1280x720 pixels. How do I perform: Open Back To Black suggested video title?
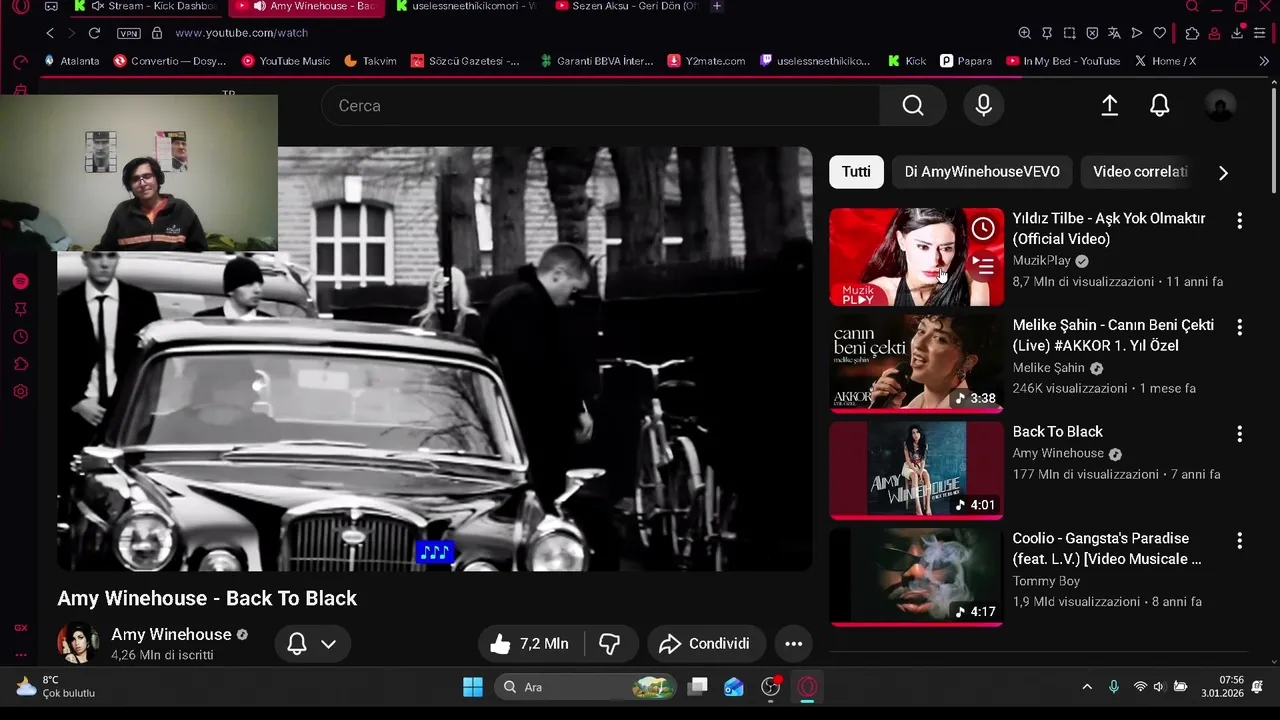[1057, 432]
